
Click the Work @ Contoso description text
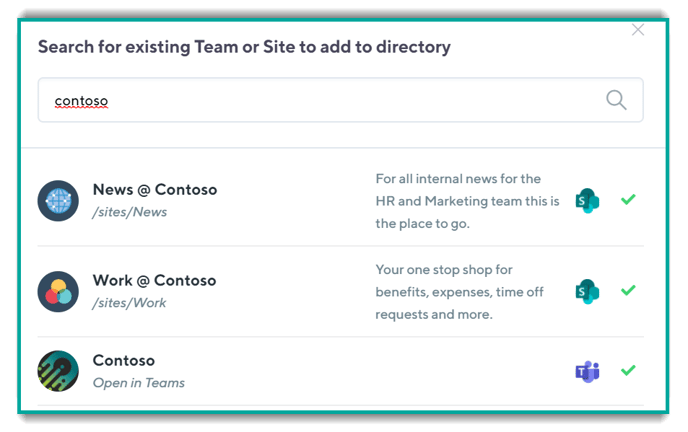click(x=459, y=291)
